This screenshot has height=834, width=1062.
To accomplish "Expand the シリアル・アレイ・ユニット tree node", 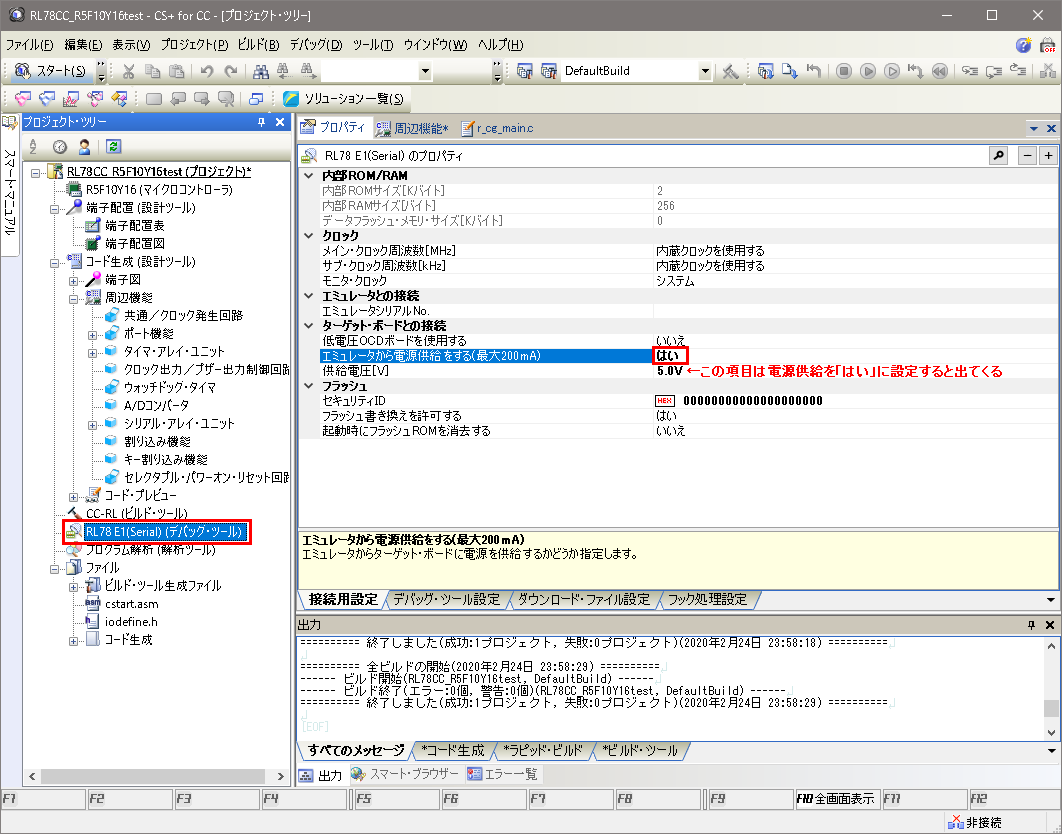I will tap(92, 425).
